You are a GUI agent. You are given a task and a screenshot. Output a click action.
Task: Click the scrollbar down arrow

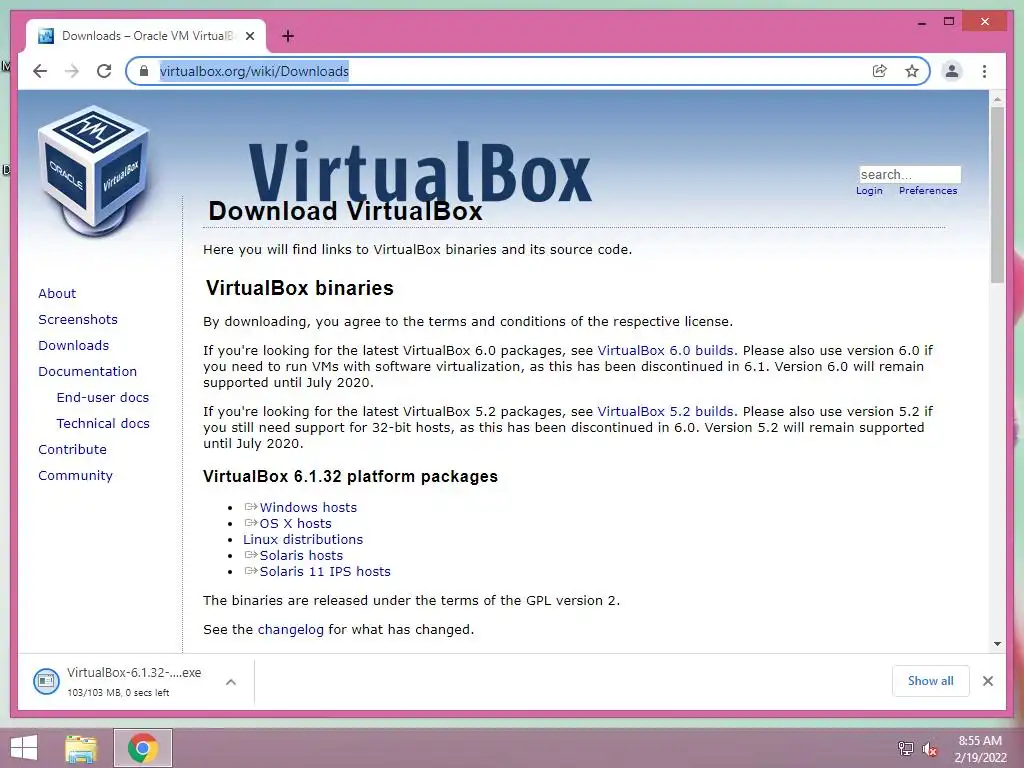click(x=997, y=644)
